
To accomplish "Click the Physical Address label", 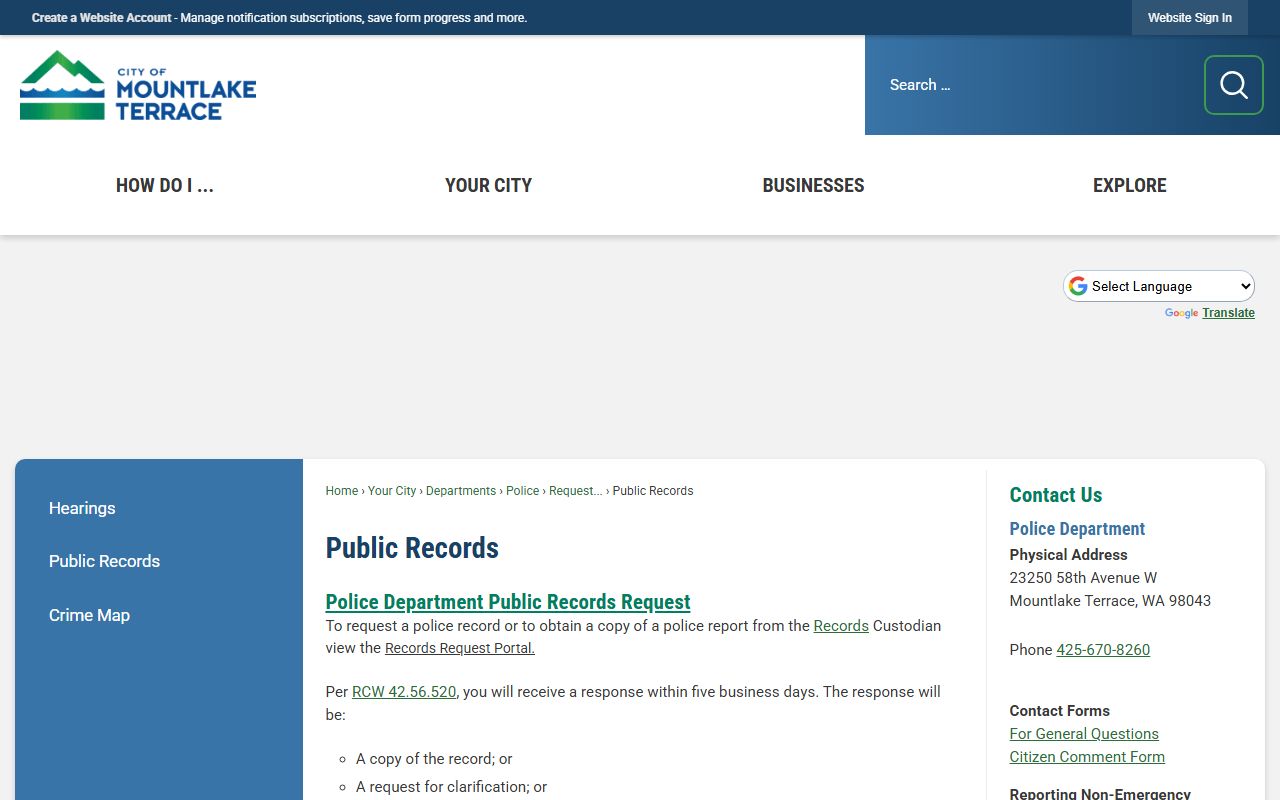I will click(1068, 555).
